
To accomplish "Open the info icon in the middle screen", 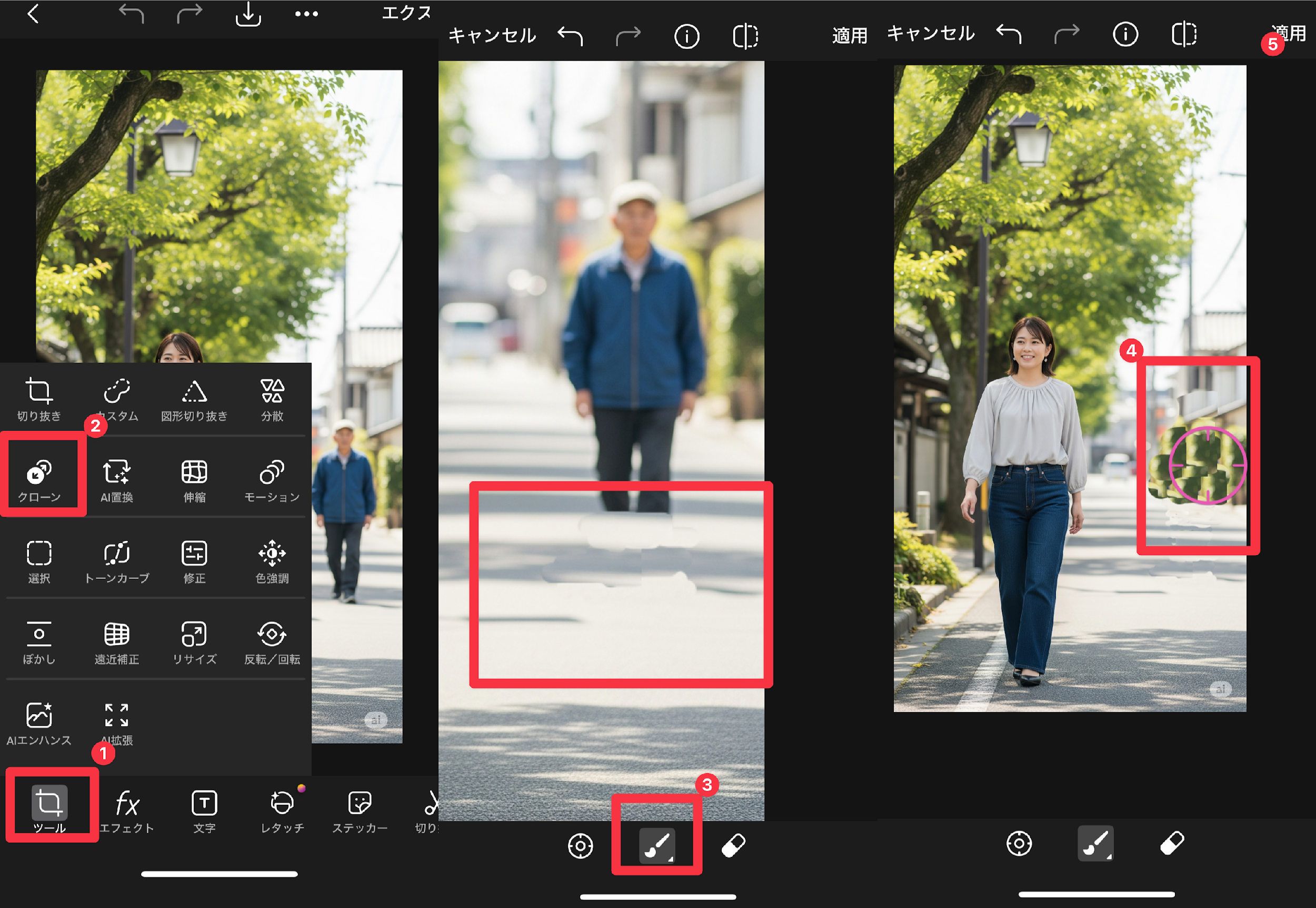I will (687, 36).
